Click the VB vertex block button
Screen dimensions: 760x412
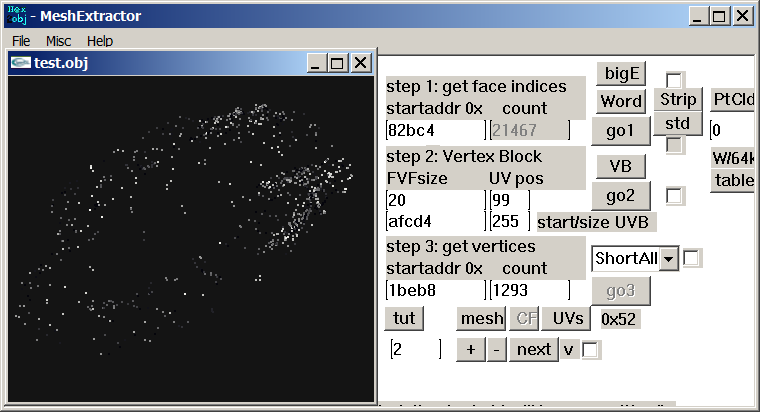(620, 166)
